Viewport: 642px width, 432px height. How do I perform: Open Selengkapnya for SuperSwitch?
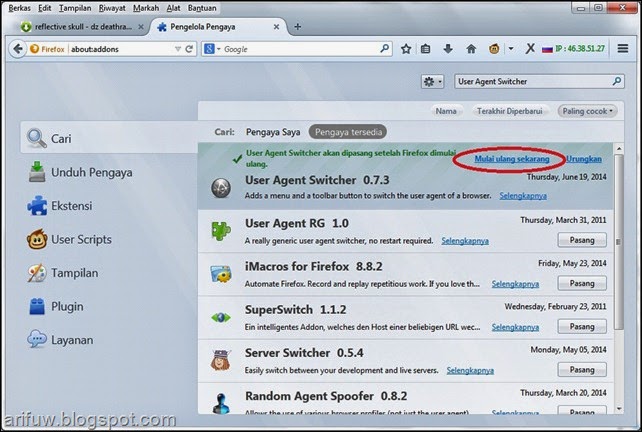tap(515, 327)
